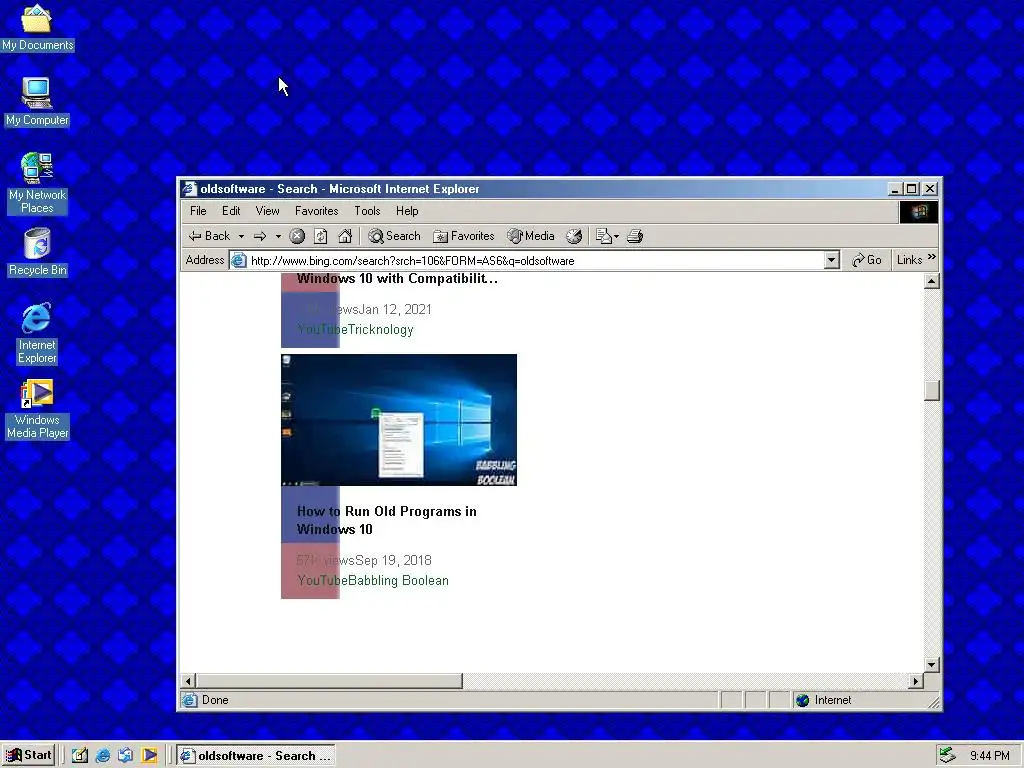Open the Media pane from the toolbar
Image resolution: width=1024 pixels, height=768 pixels.
point(531,236)
